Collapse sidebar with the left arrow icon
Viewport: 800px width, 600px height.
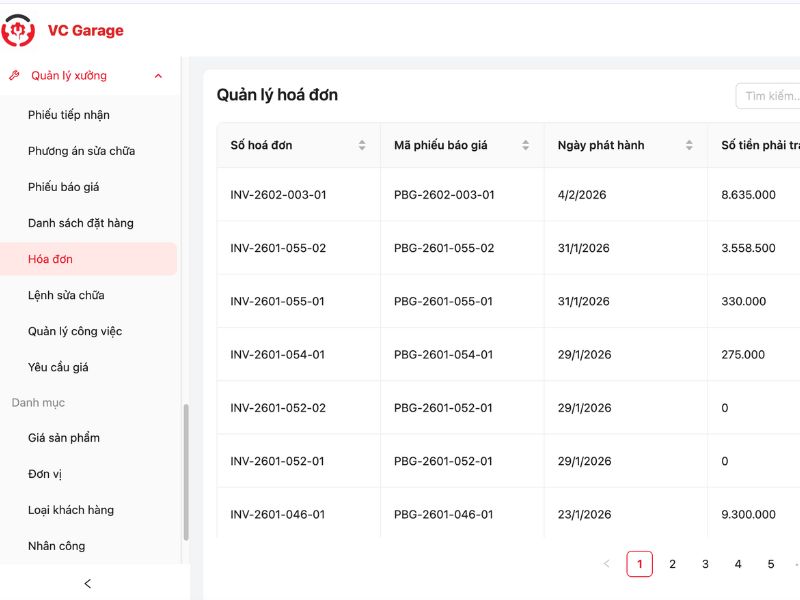(88, 583)
